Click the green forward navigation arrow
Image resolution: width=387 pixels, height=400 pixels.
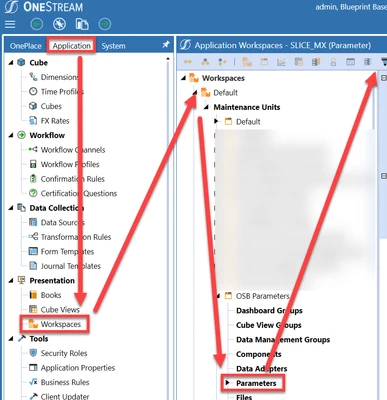pyautogui.click(x=105, y=24)
